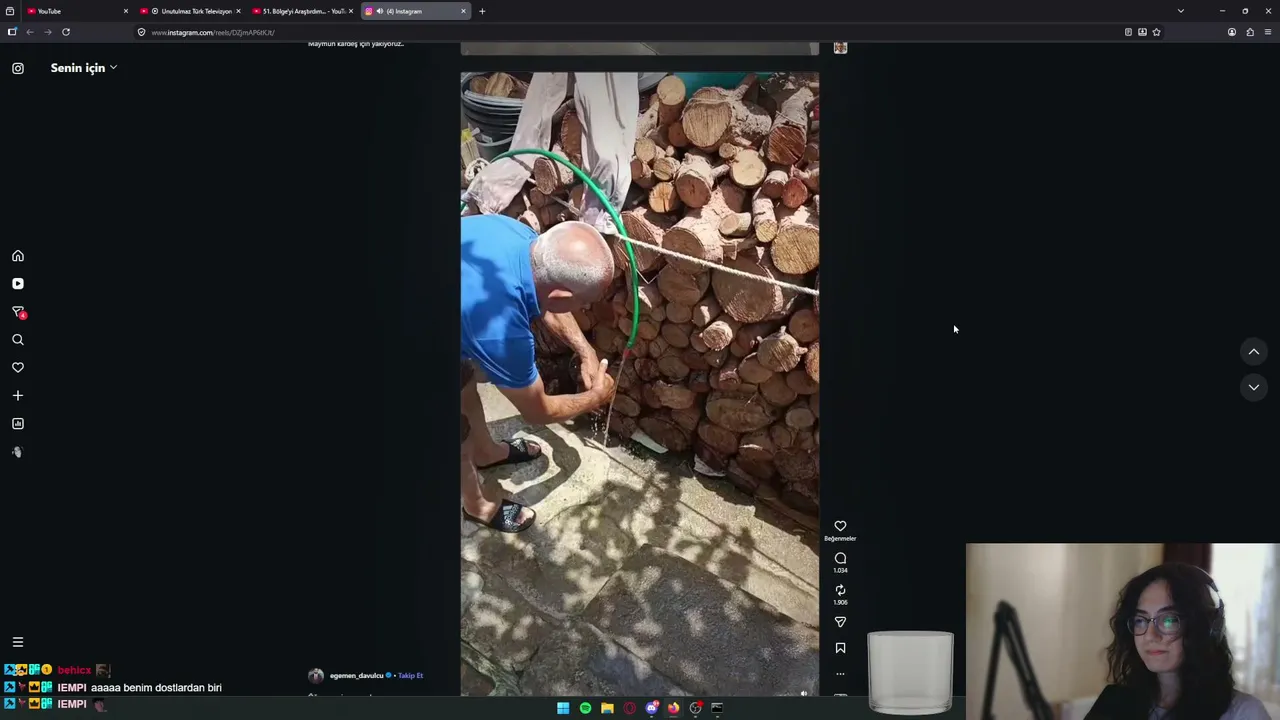Open the Instagram logo home link

pos(18,68)
